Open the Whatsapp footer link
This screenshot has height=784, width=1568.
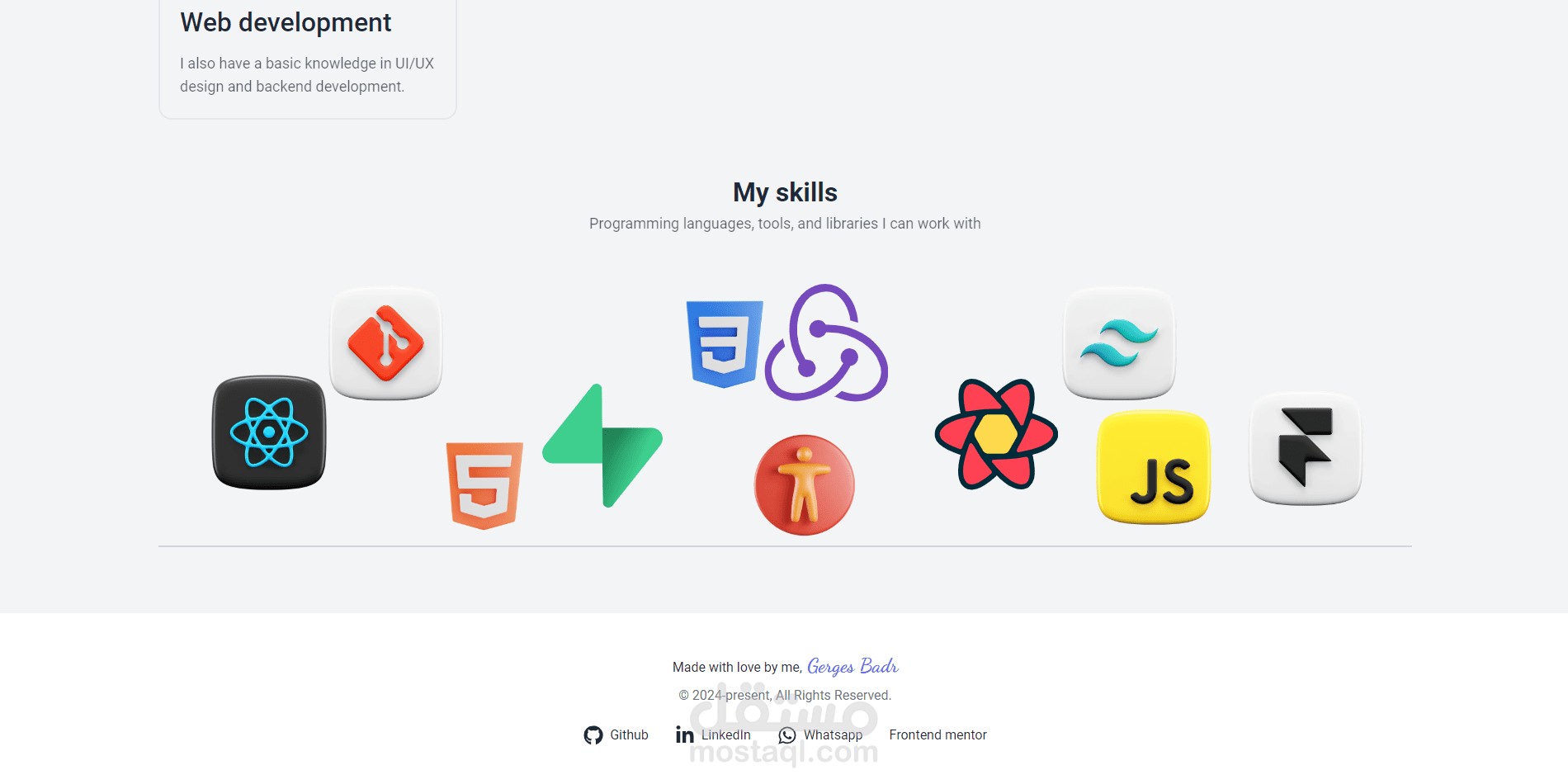pos(820,735)
